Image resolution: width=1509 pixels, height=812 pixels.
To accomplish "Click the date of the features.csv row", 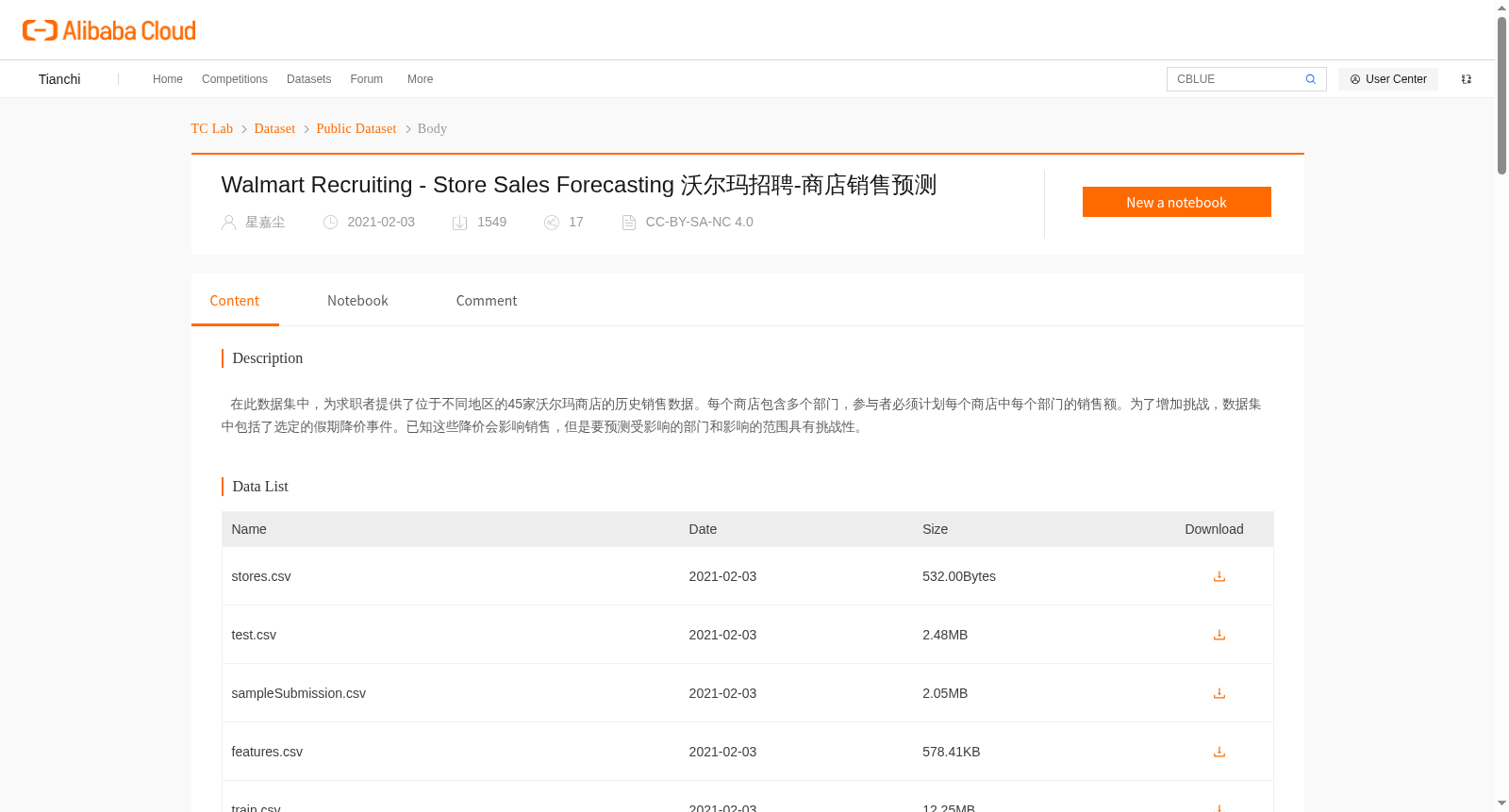I will tap(722, 752).
